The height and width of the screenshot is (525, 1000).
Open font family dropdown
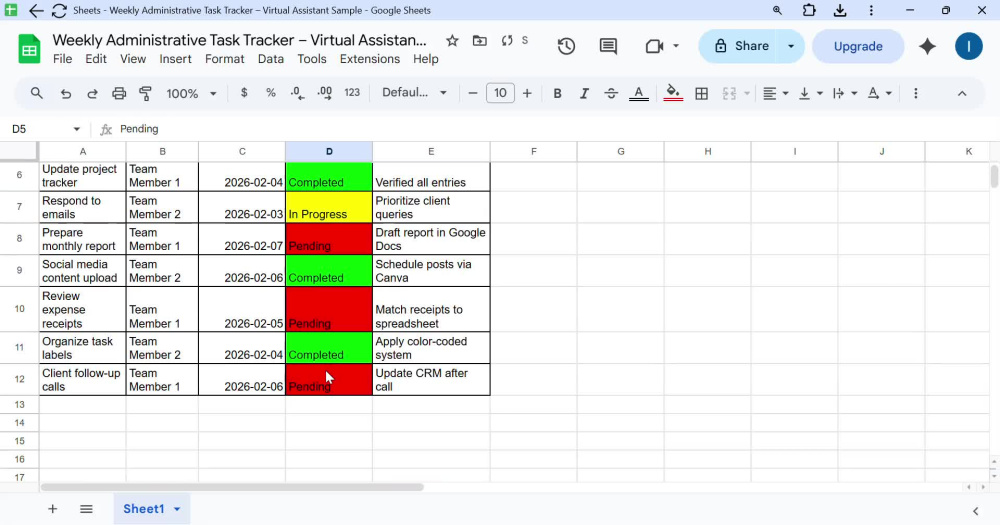point(414,93)
